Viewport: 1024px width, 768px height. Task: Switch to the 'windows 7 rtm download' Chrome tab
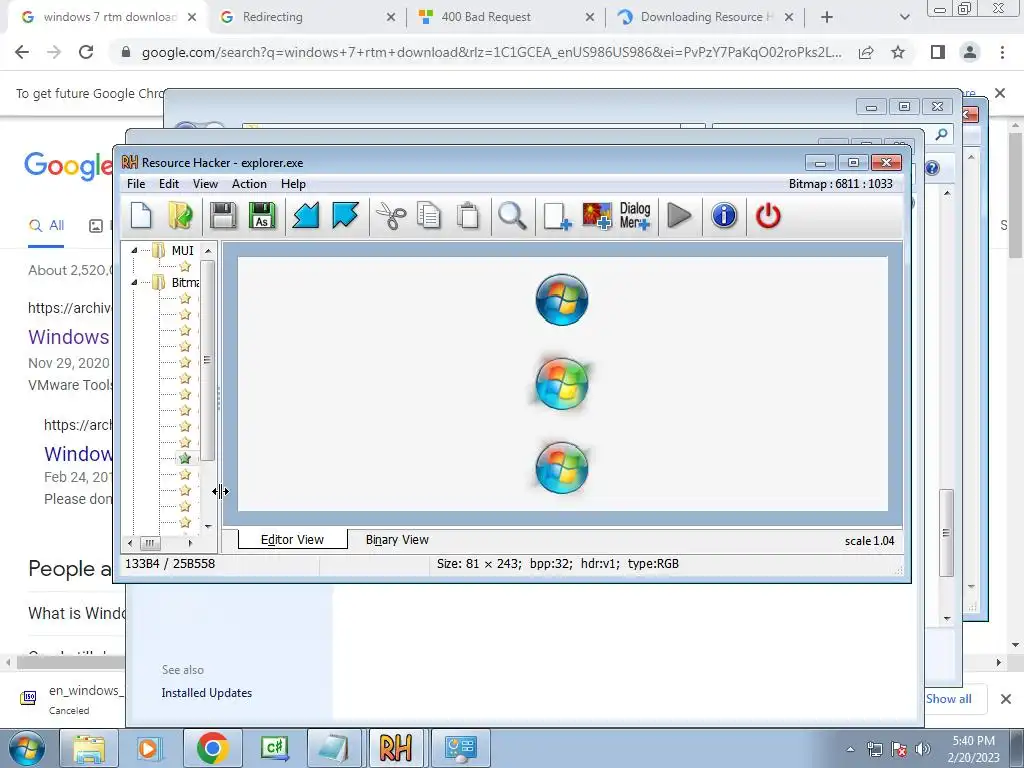[x=110, y=17]
